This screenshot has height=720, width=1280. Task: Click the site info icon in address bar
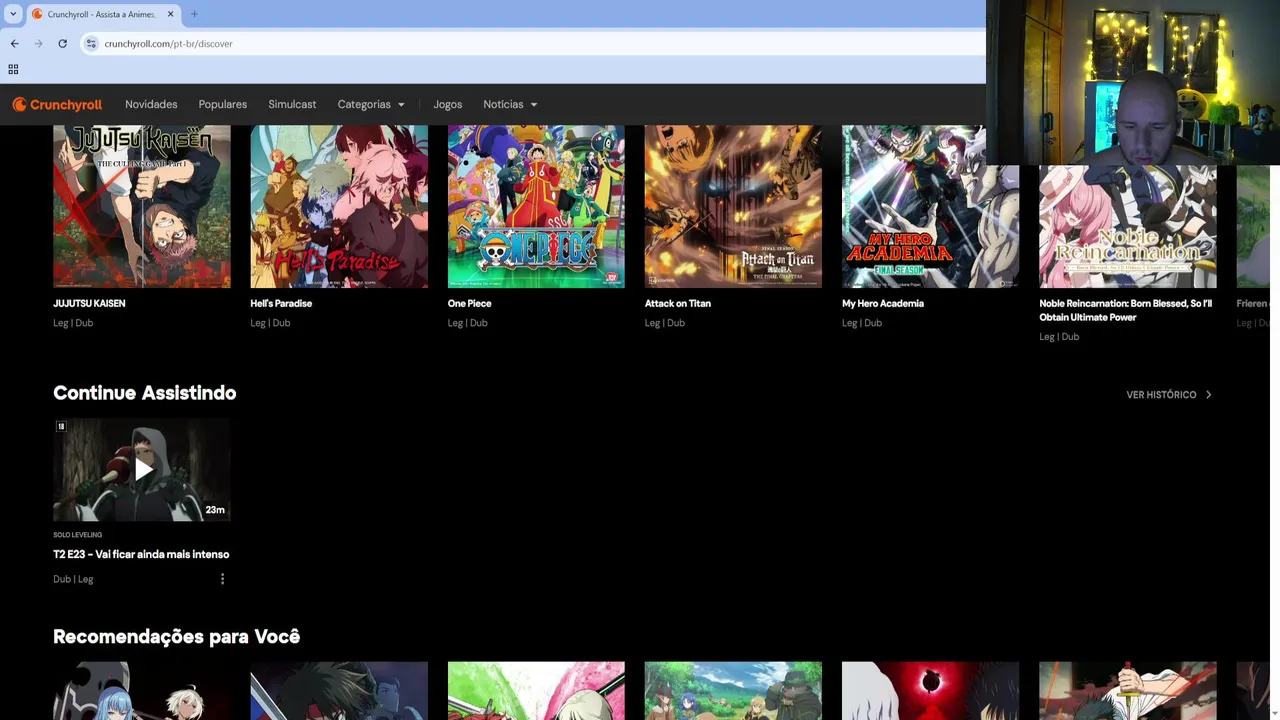[x=91, y=44]
